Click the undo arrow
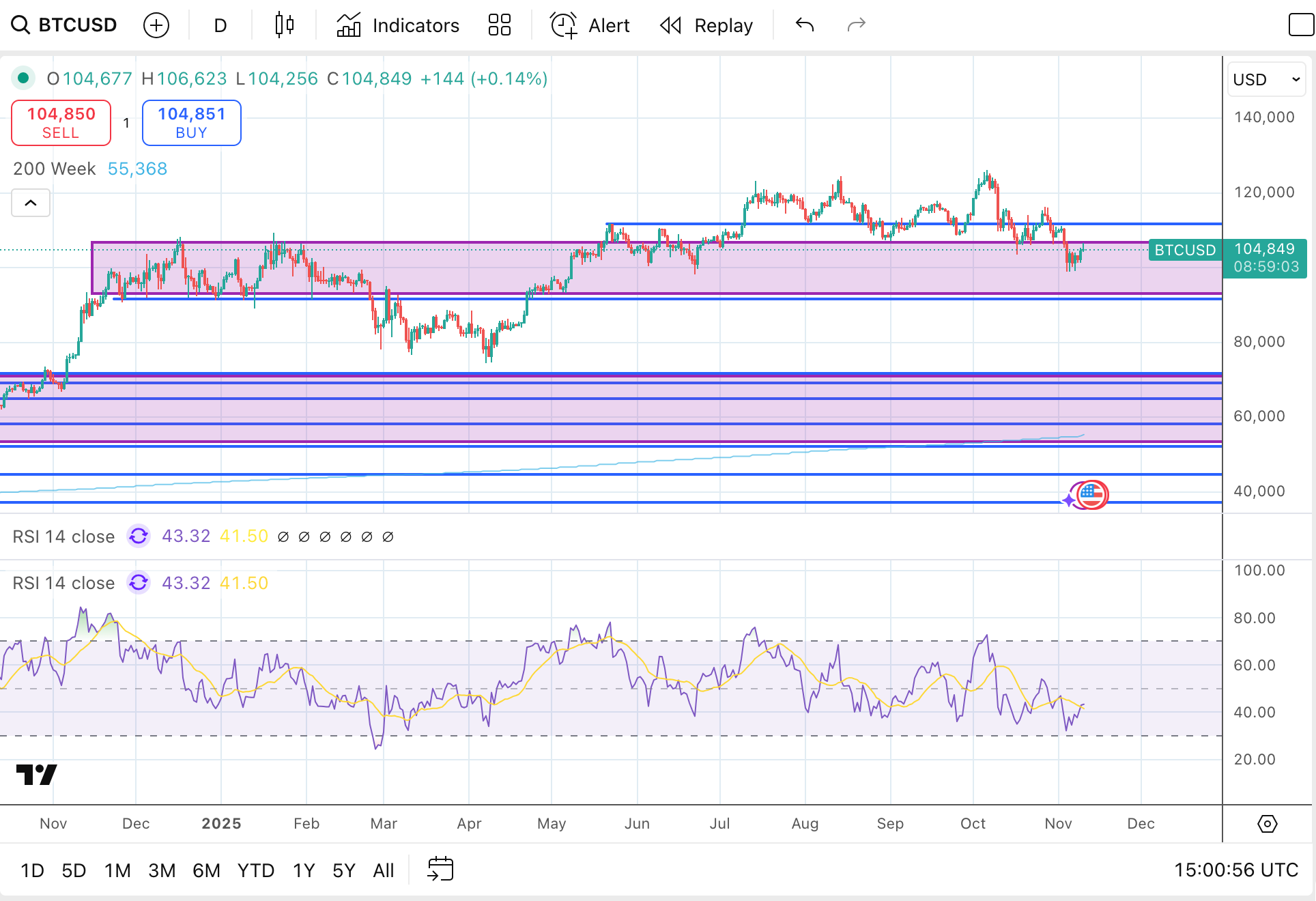1316x901 pixels. click(x=805, y=25)
